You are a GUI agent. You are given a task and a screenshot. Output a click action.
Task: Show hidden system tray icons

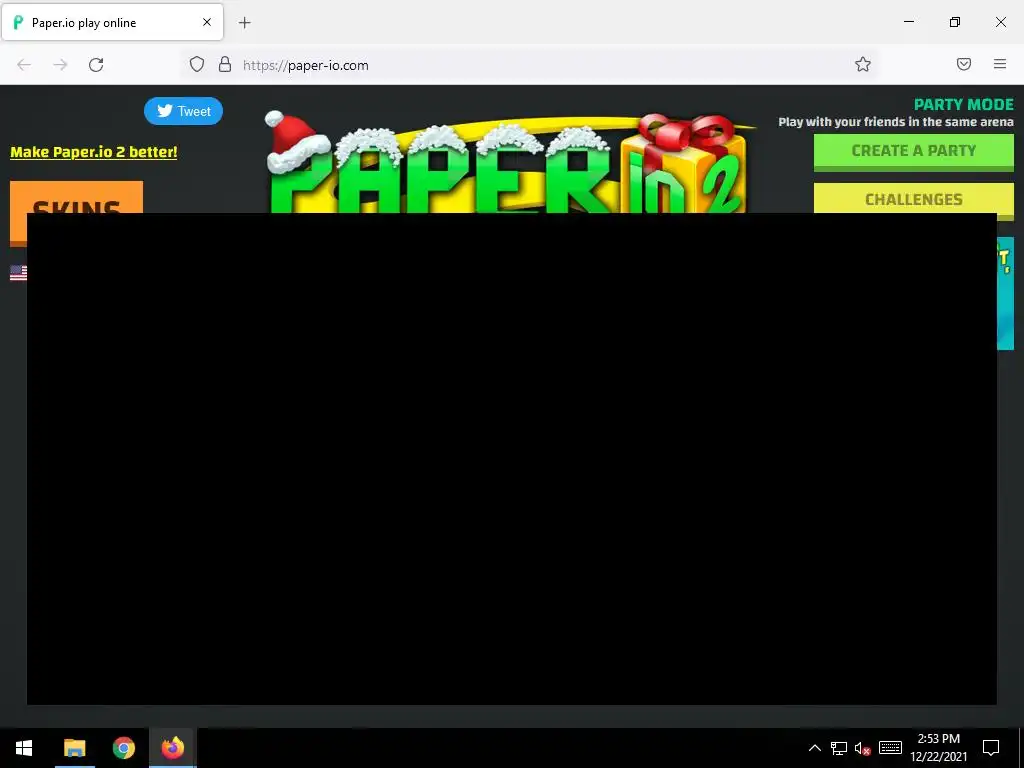[x=814, y=748]
